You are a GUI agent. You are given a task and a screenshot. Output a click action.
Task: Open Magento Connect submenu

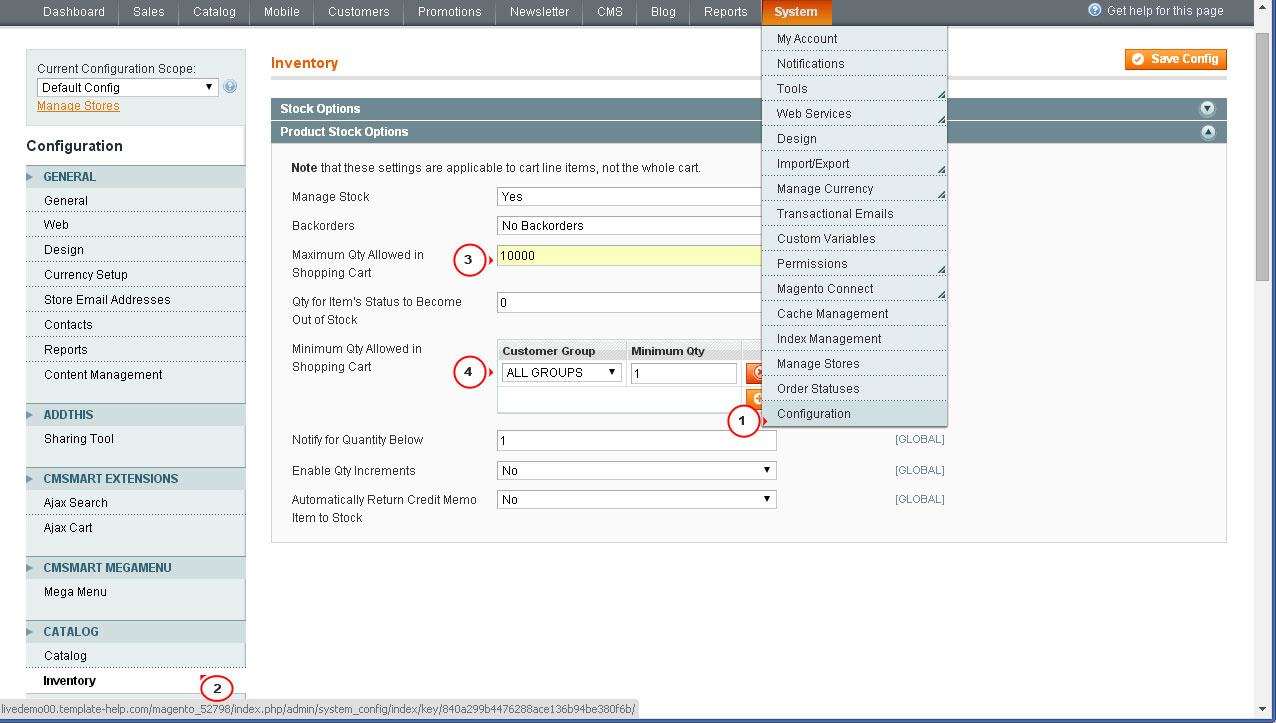(x=854, y=289)
